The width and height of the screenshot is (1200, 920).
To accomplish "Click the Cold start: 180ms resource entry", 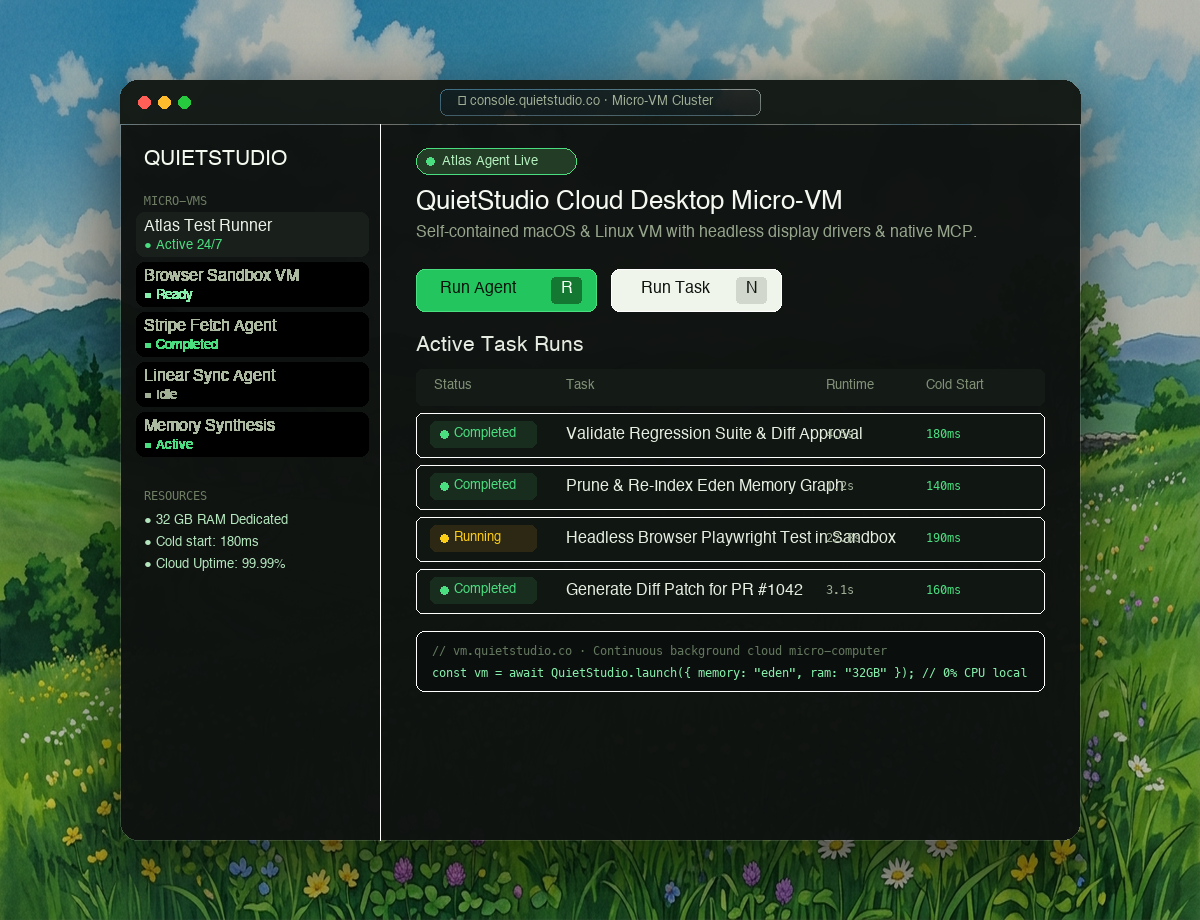I will (201, 542).
